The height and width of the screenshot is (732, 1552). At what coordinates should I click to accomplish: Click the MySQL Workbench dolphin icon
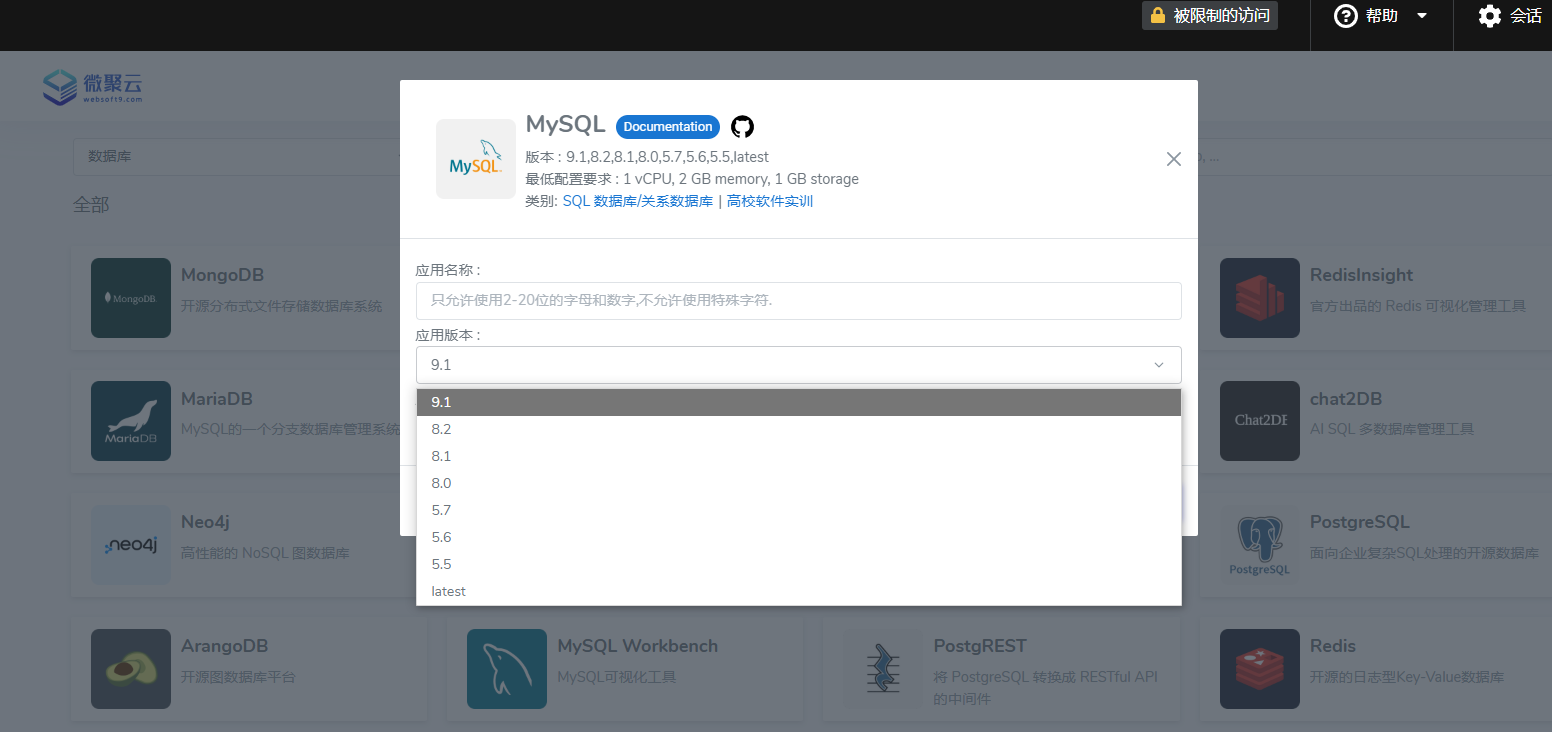coord(507,669)
